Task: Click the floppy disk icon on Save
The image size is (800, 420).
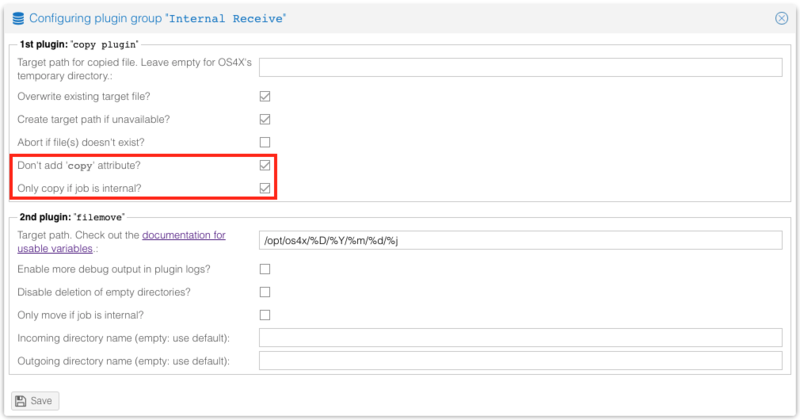Action: pos(21,400)
